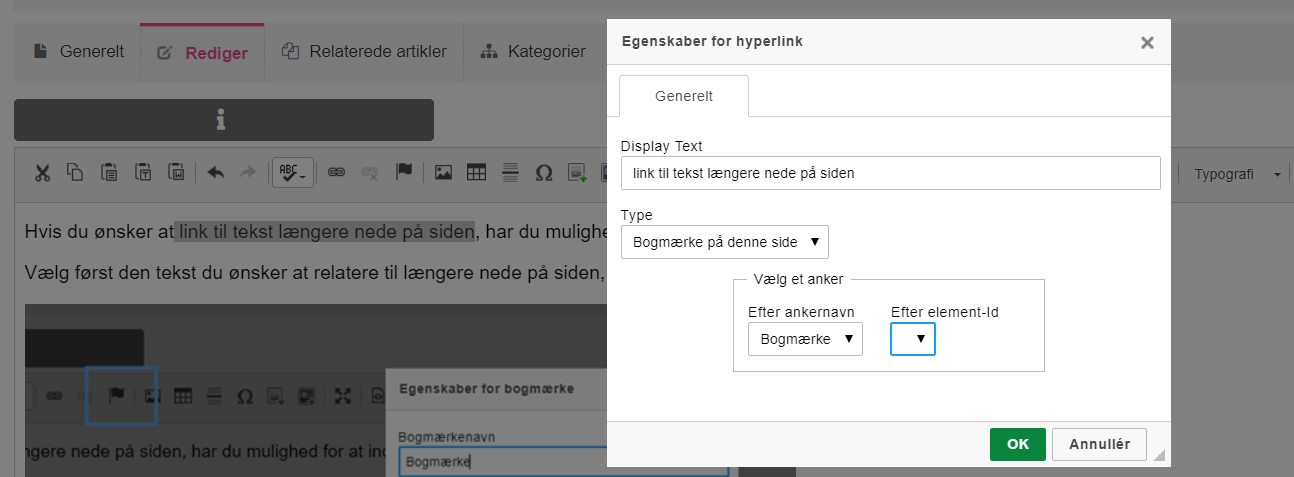This screenshot has width=1294, height=477.
Task: Select the Generelt tab in the dialog
Action: pyautogui.click(x=684, y=96)
